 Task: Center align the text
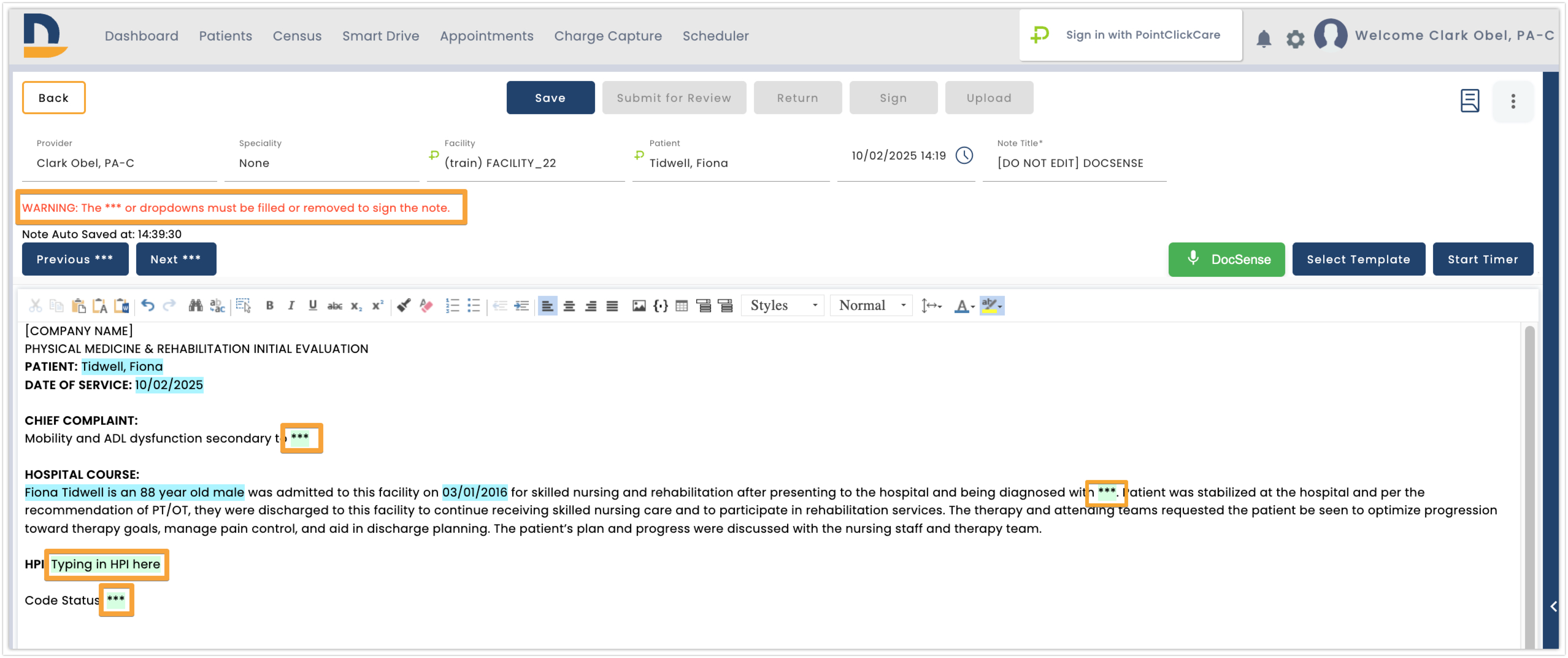click(569, 306)
